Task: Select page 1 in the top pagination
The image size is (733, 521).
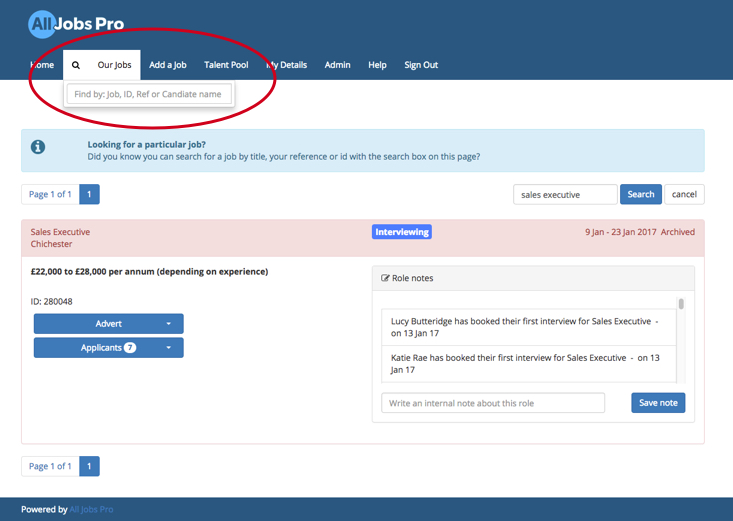Action: (89, 194)
